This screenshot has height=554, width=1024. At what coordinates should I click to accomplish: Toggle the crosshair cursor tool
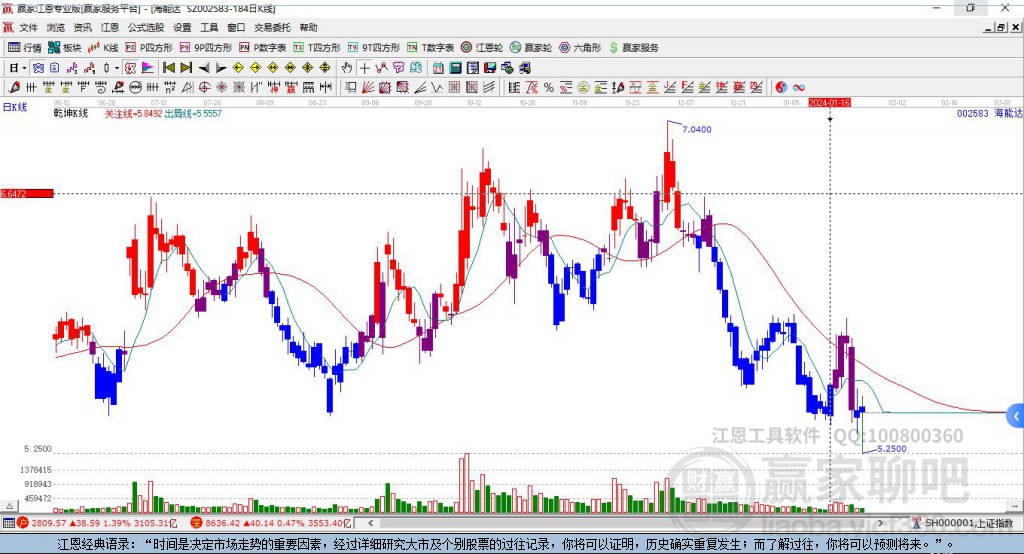click(x=364, y=68)
